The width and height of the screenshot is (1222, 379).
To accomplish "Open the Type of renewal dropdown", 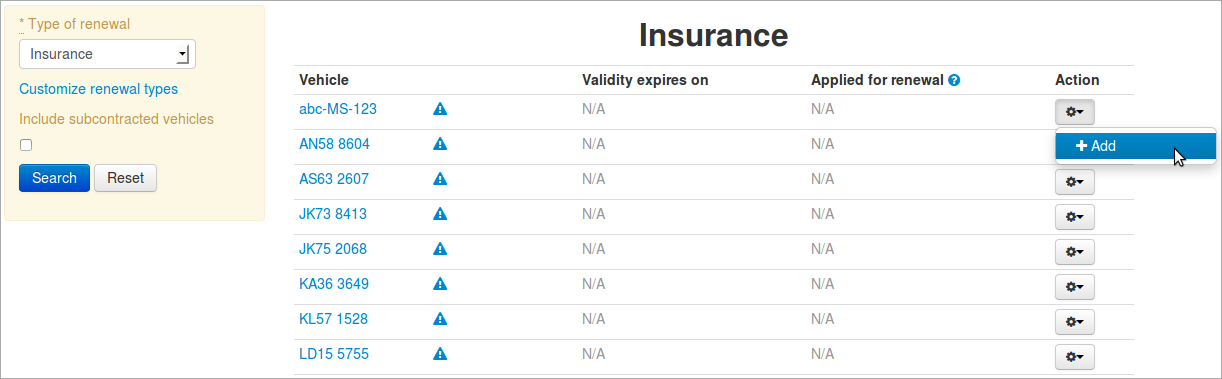I will (107, 54).
